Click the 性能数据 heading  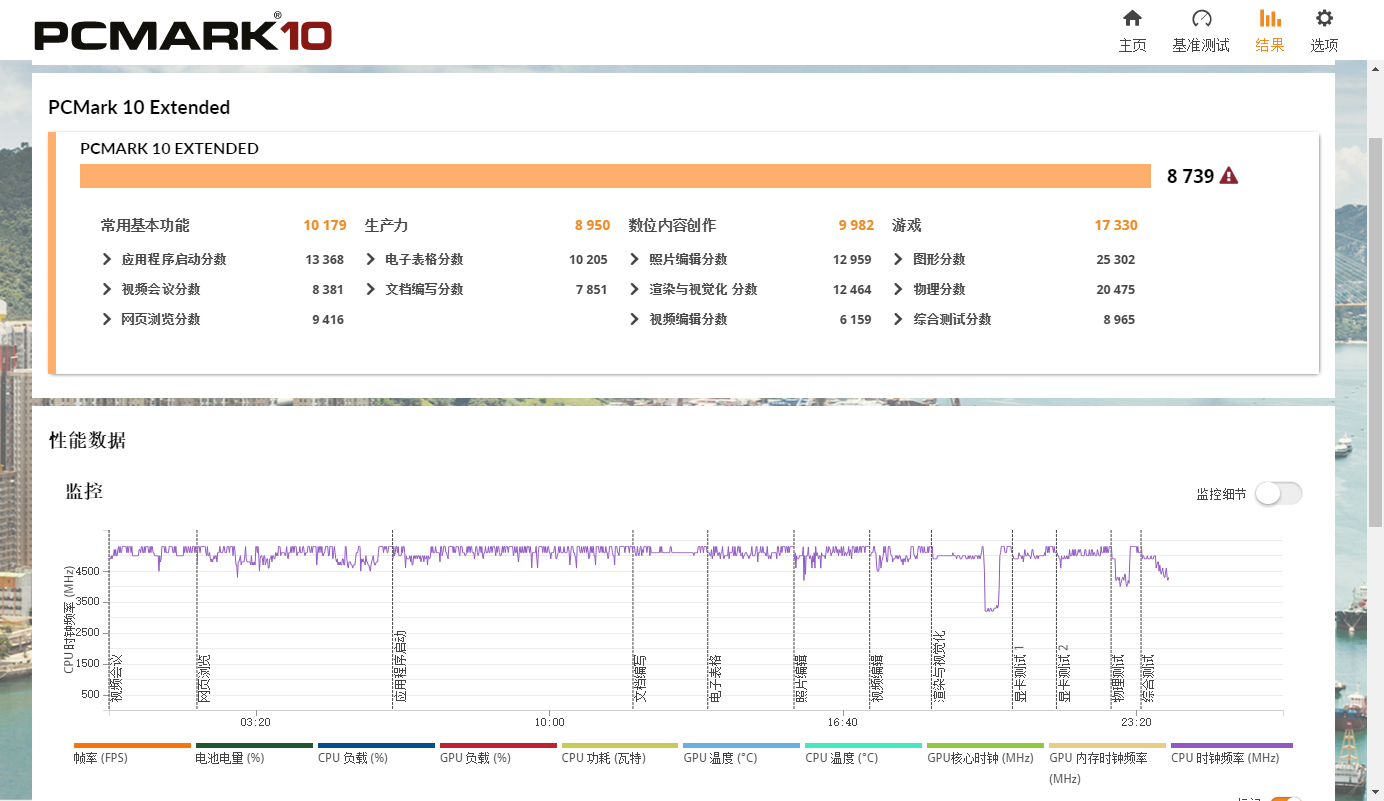[87, 440]
